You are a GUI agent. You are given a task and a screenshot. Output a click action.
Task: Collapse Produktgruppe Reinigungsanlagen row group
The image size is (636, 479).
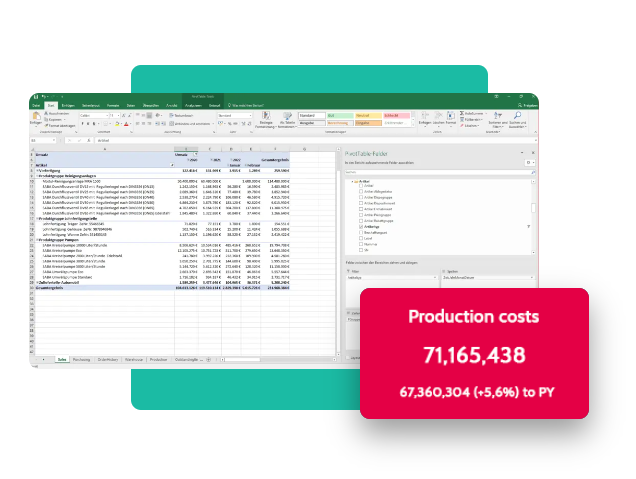[37, 176]
